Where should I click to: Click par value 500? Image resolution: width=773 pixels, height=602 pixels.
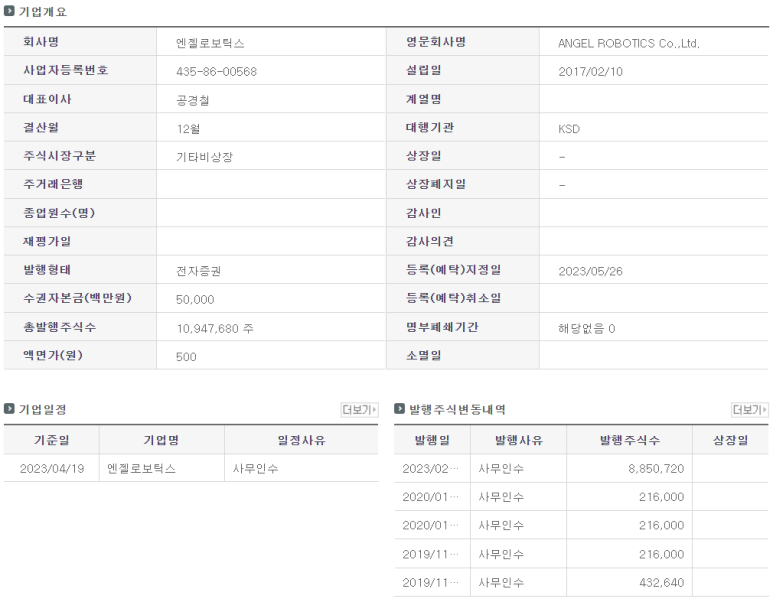click(x=186, y=357)
